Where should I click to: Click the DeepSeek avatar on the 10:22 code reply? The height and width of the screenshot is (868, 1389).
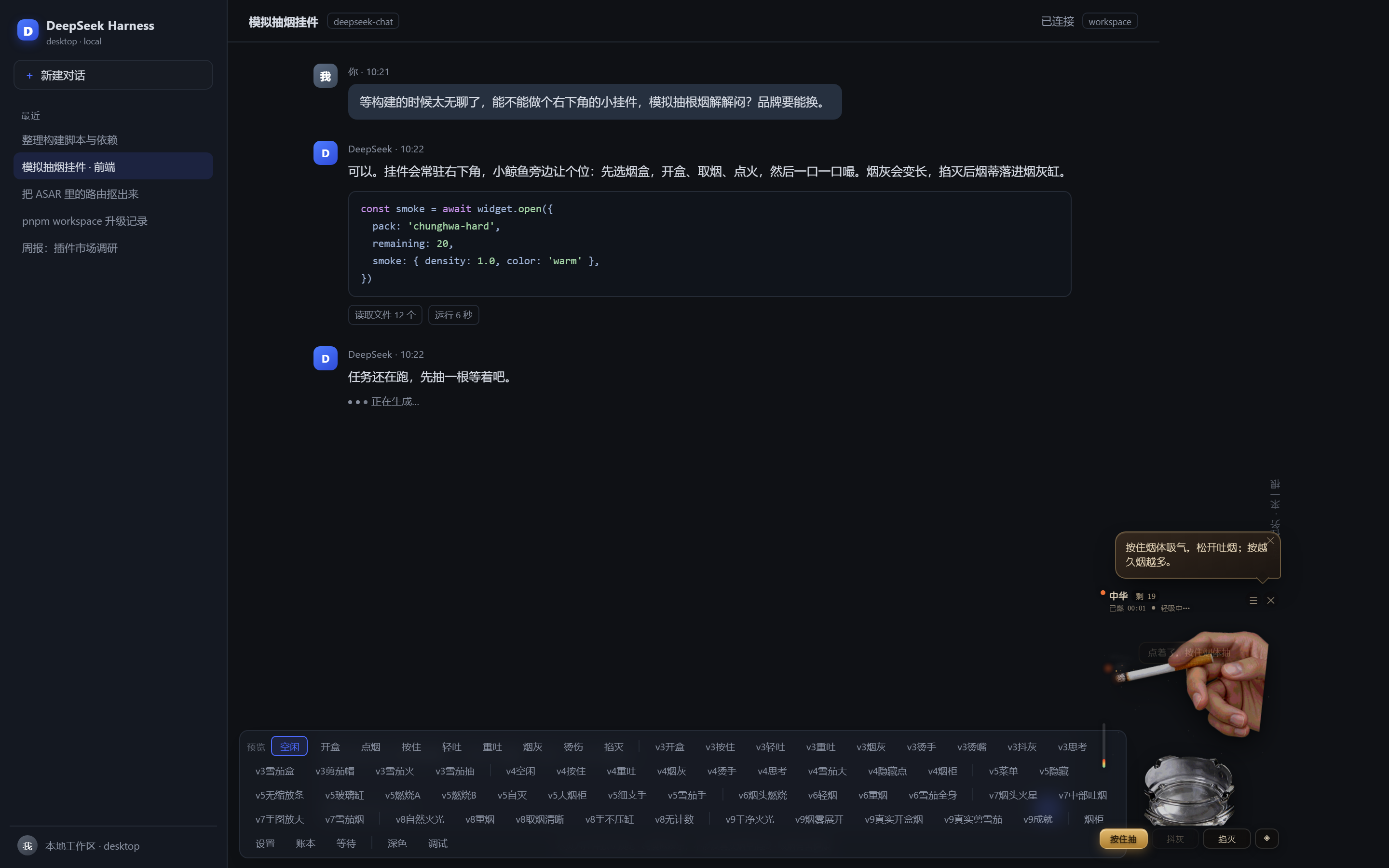coord(326,153)
